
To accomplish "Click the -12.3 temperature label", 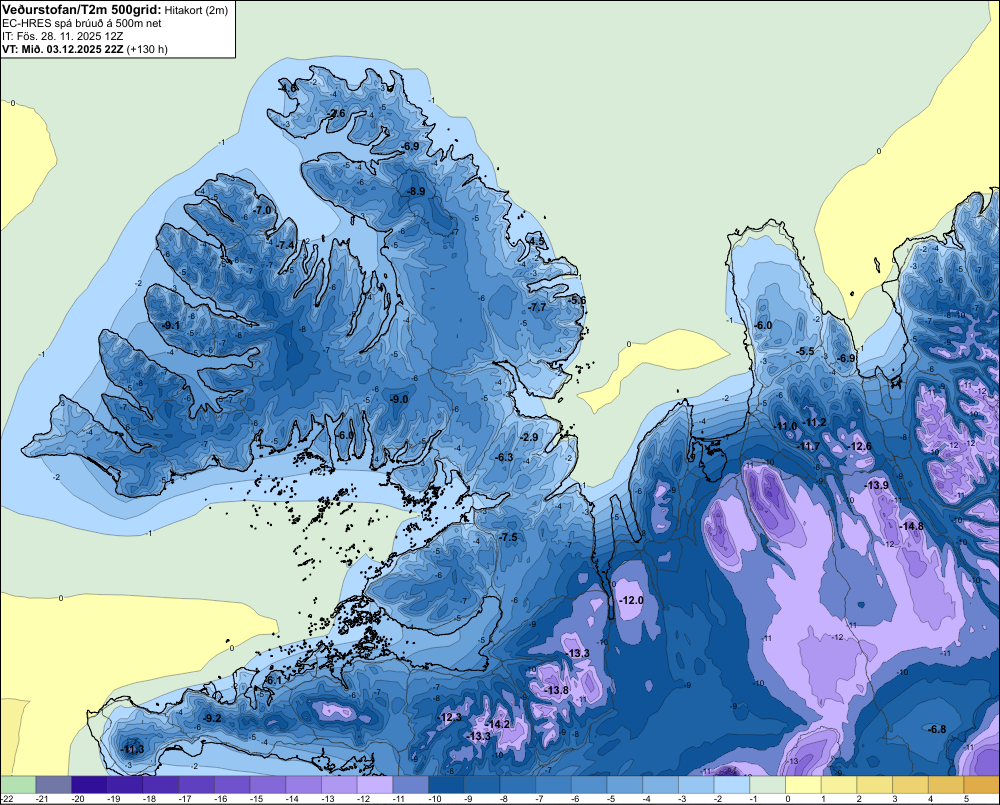I will tap(449, 717).
